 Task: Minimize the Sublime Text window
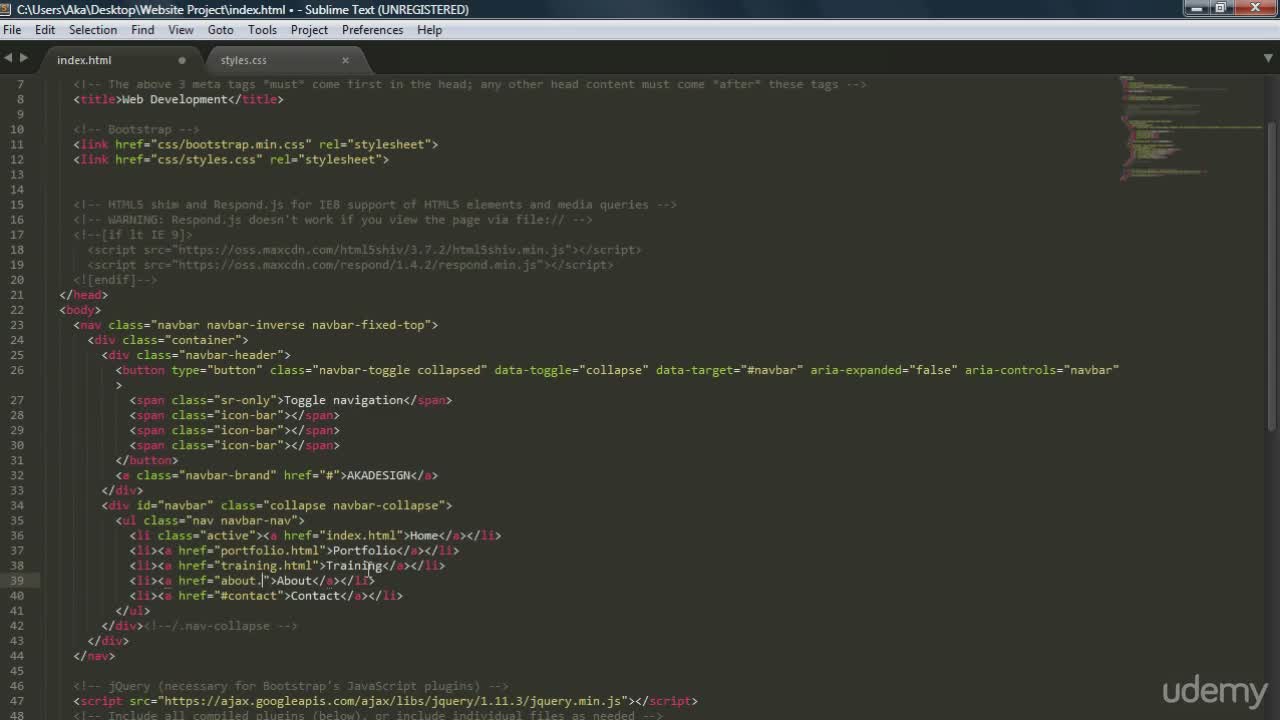pyautogui.click(x=1196, y=8)
